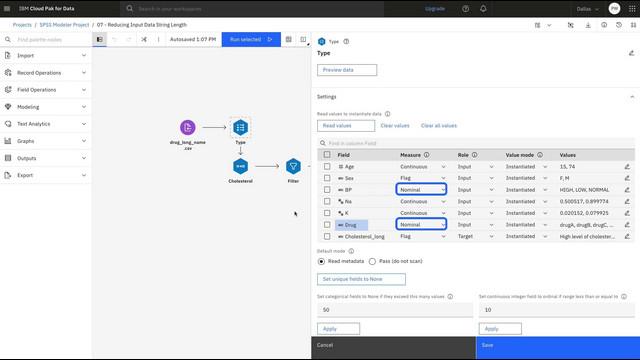The width and height of the screenshot is (640, 360).
Task: Open the hamburger navigation menu
Action: 7,9
